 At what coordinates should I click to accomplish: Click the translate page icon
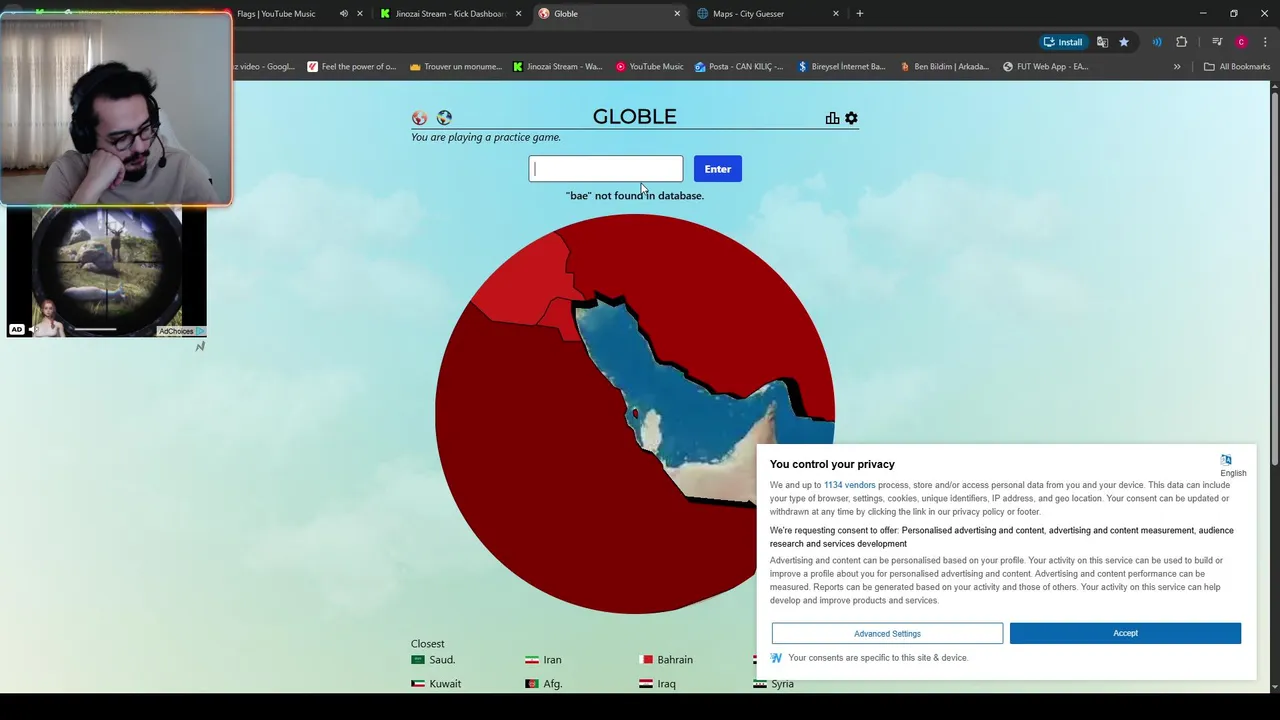1102,42
